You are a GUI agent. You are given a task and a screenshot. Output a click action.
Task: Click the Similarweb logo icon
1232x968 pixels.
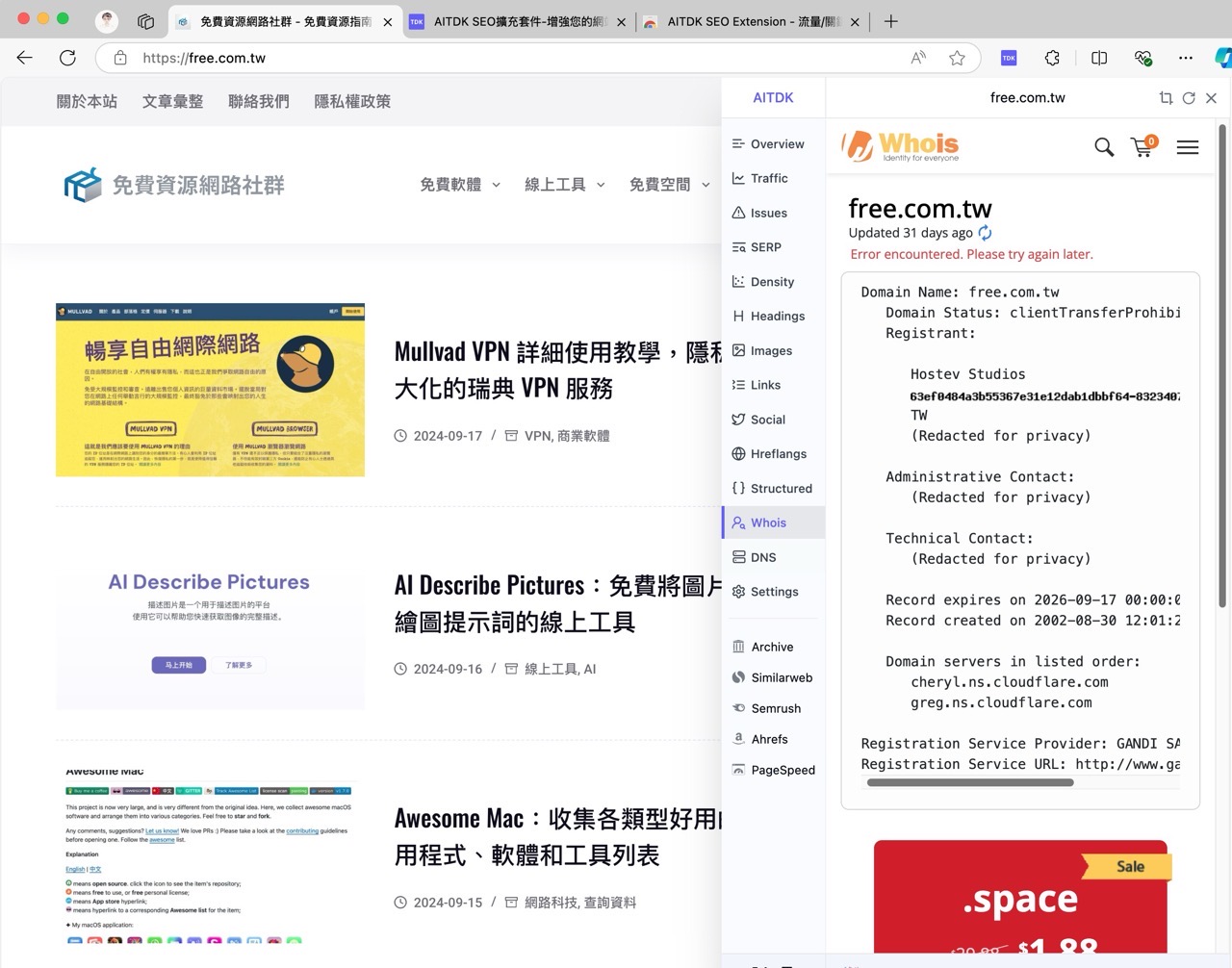[738, 677]
